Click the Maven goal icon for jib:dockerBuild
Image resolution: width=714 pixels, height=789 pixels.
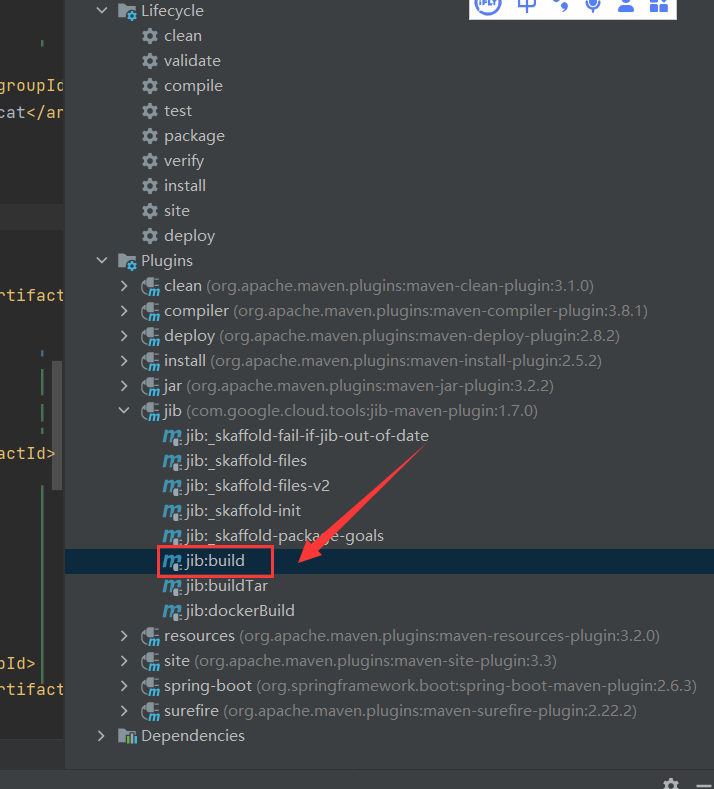point(172,611)
